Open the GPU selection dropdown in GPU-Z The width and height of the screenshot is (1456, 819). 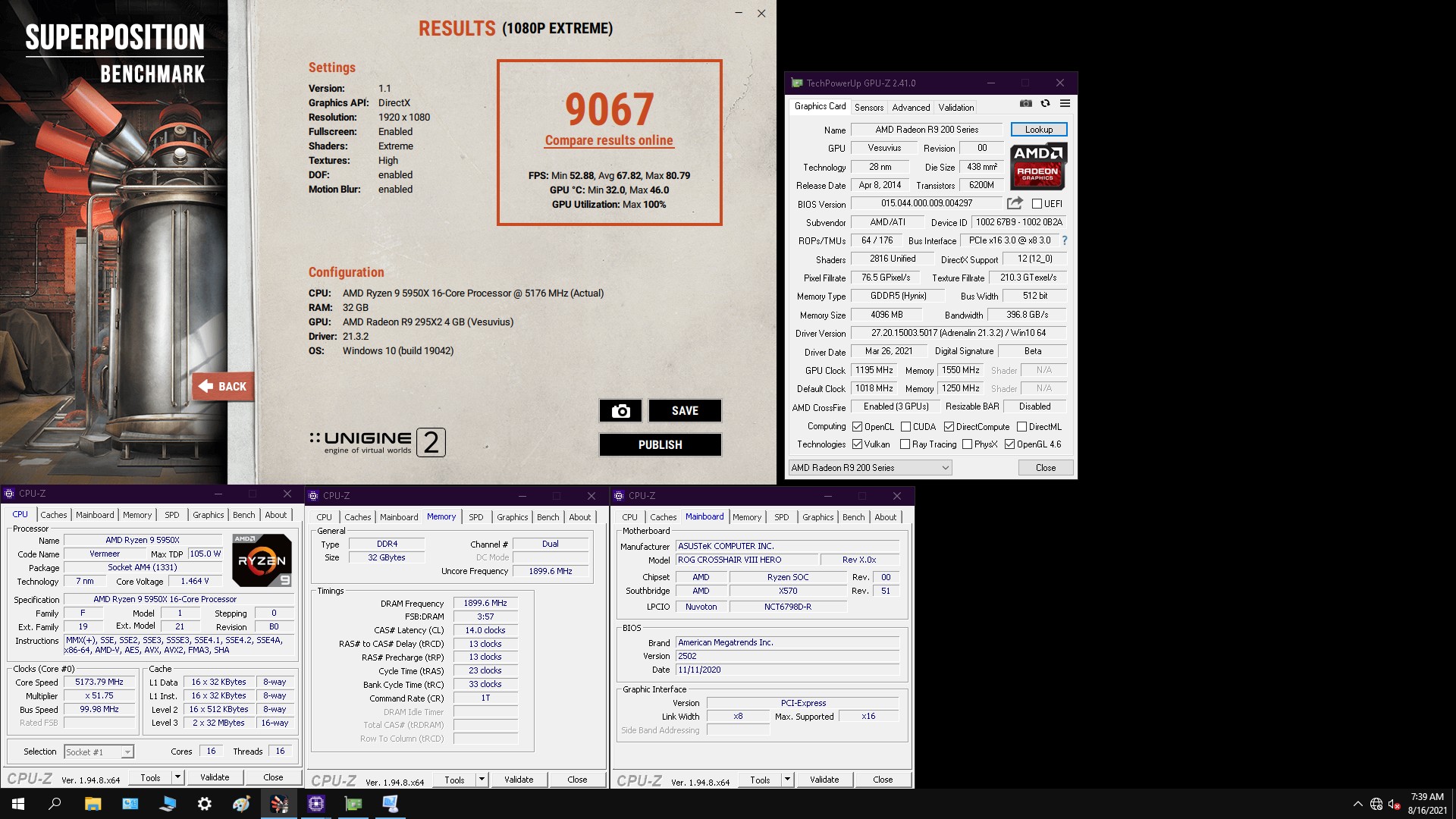click(870, 468)
